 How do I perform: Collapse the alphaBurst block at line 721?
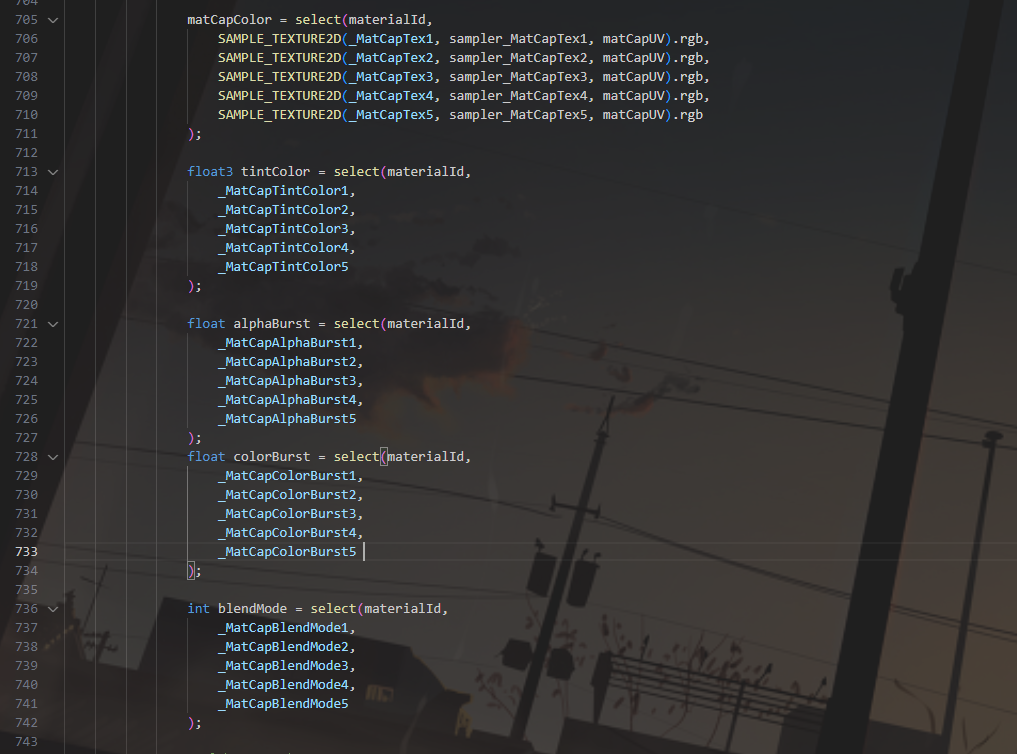coord(53,324)
